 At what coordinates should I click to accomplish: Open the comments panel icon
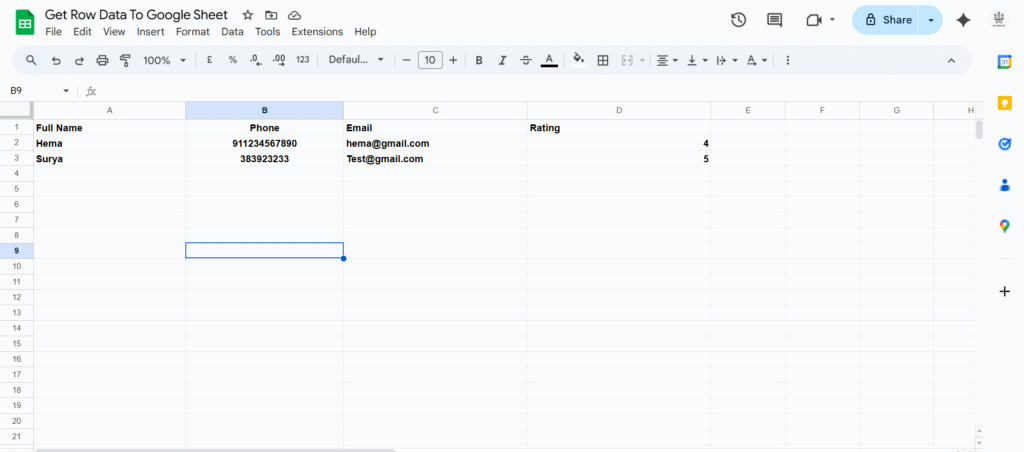point(774,20)
